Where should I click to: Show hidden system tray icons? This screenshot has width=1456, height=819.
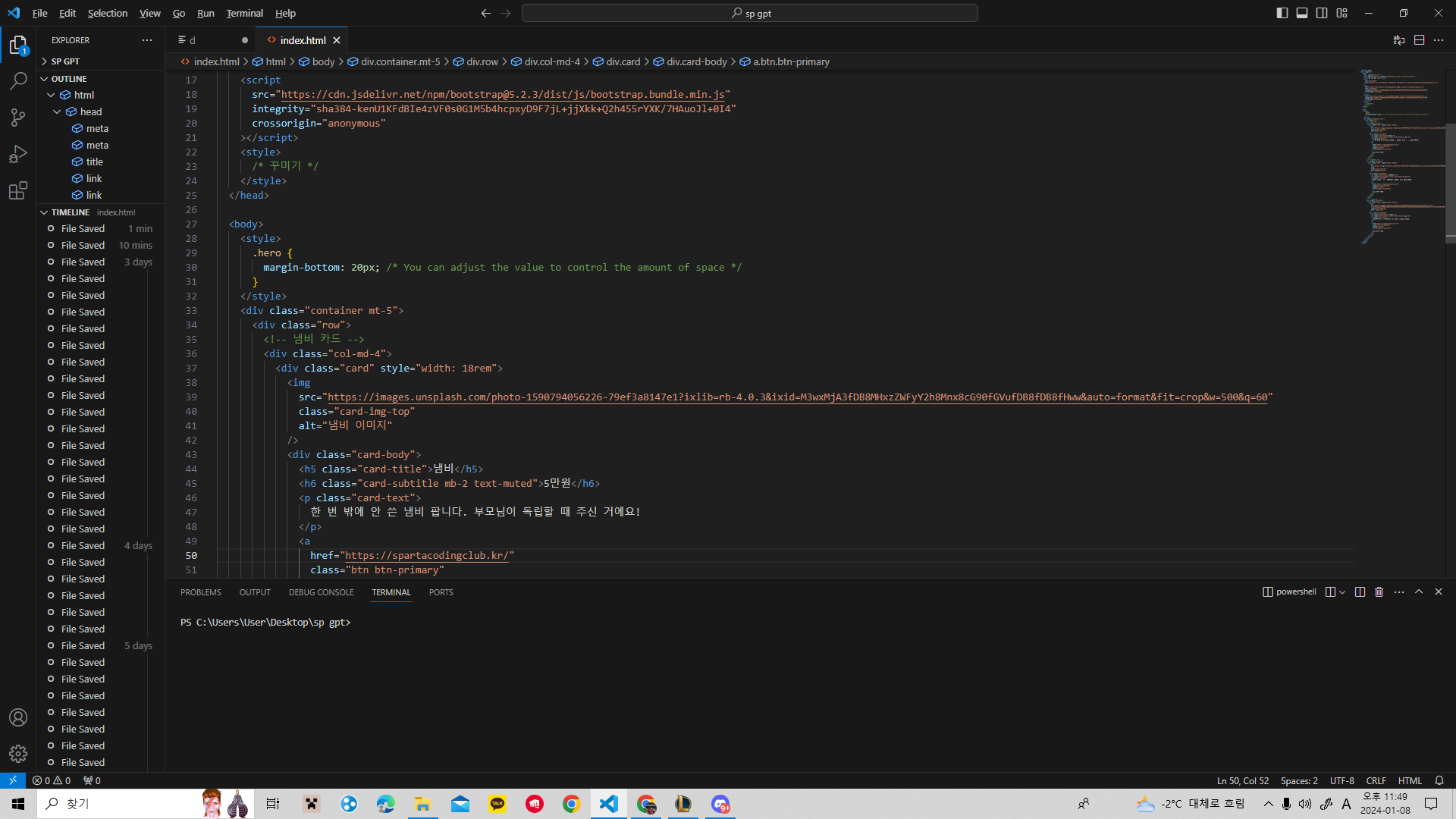(1269, 804)
